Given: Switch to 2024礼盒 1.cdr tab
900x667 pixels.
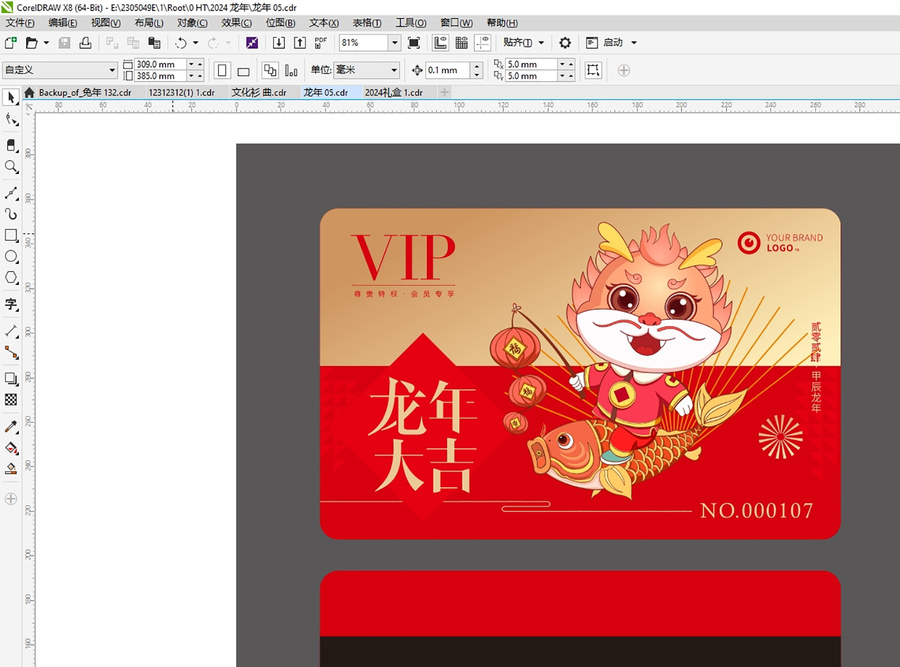Looking at the screenshot, I should [x=394, y=92].
